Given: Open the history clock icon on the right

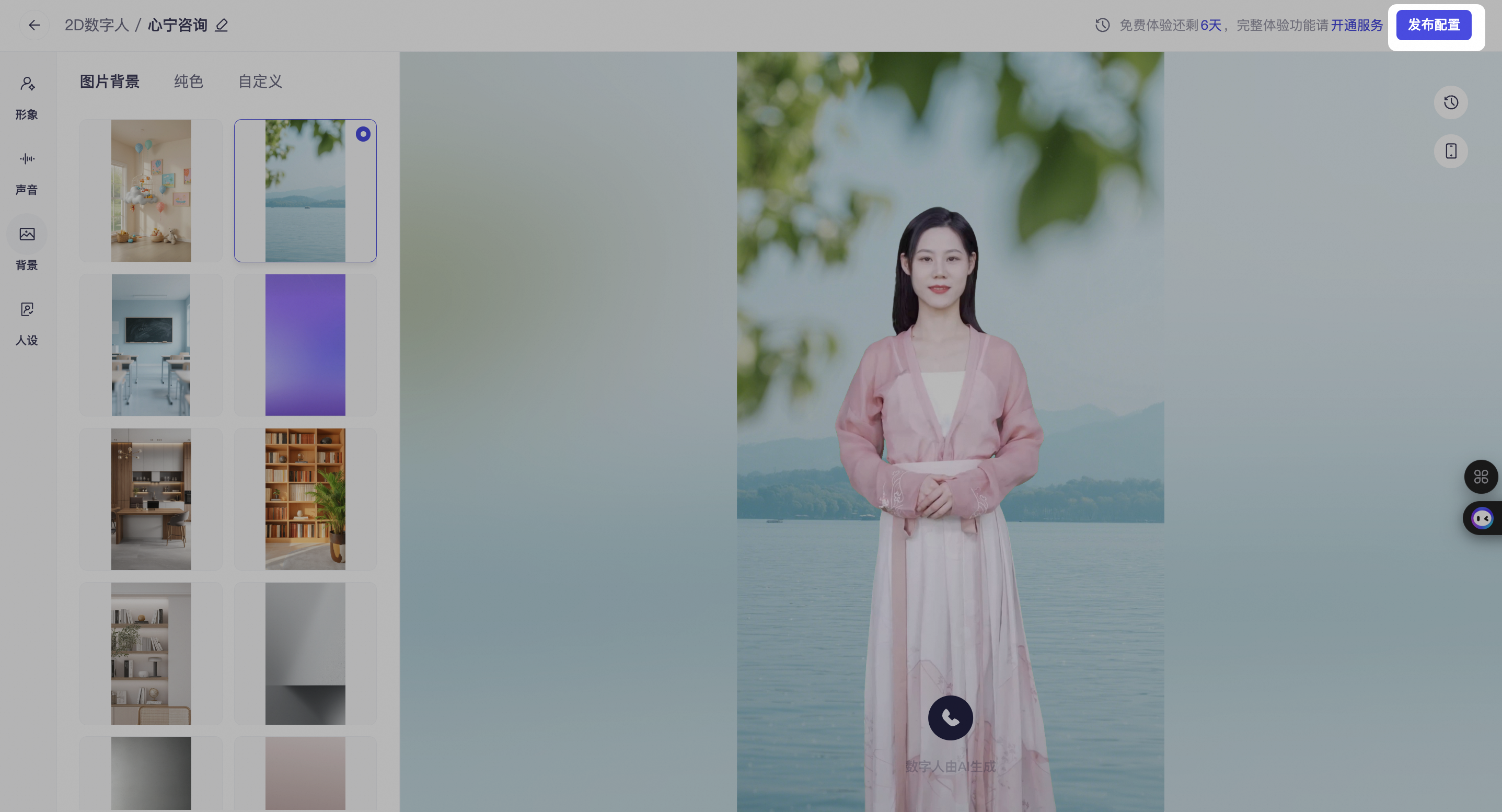Looking at the screenshot, I should [x=1451, y=102].
